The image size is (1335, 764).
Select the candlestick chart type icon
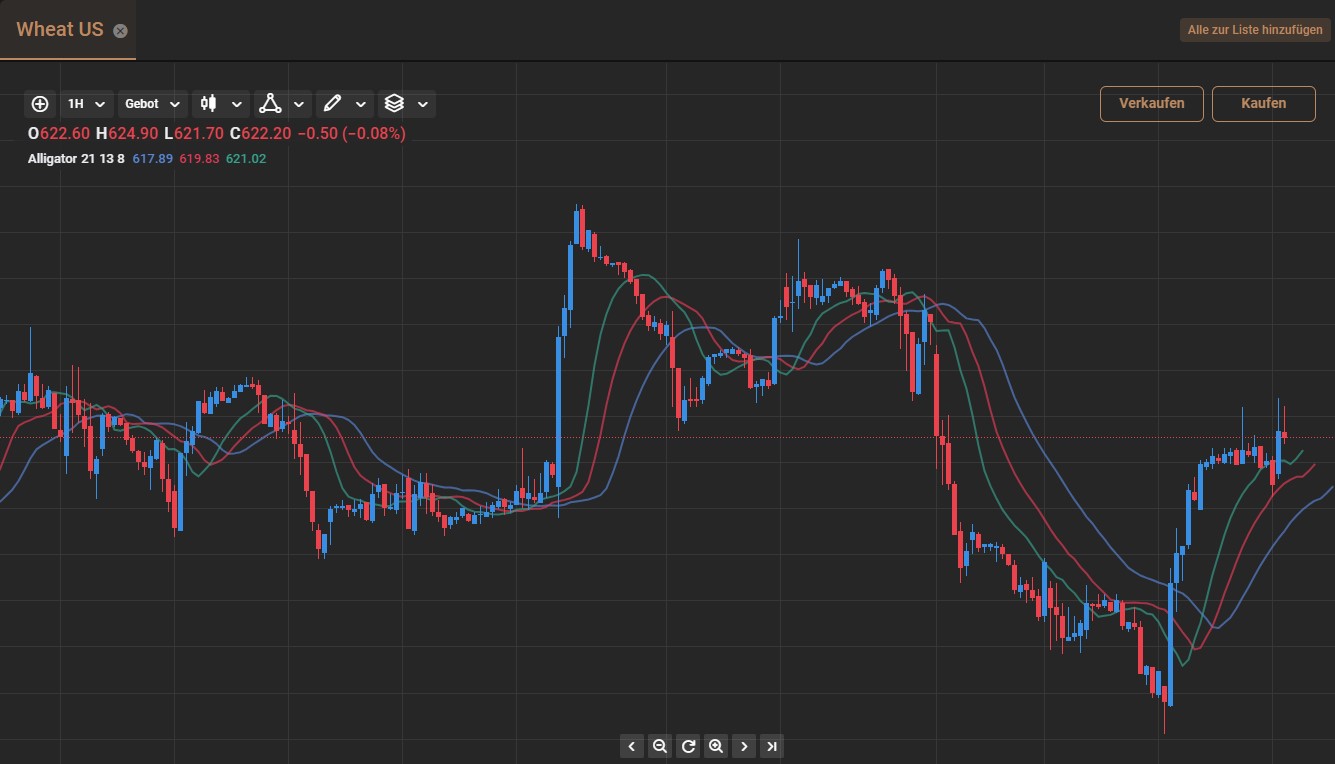tap(208, 104)
